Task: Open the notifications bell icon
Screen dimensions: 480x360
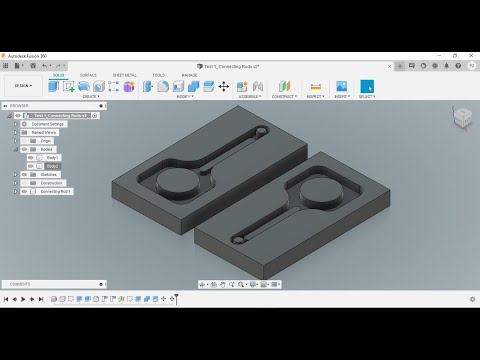Action: 447,66
